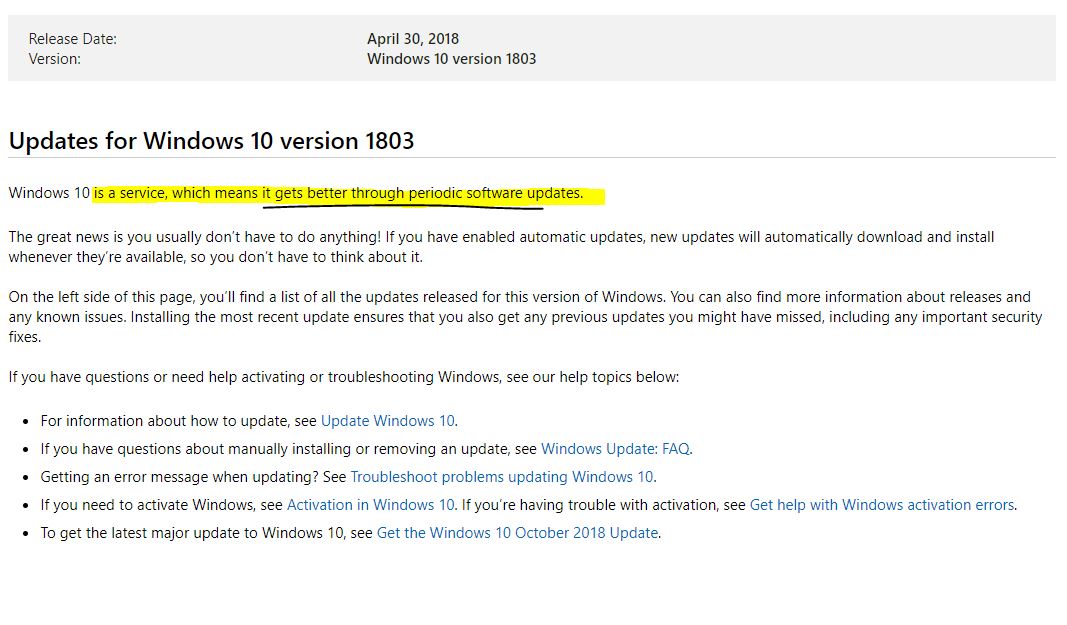Click Troubleshoot problems updating Windows 10 link

(502, 477)
